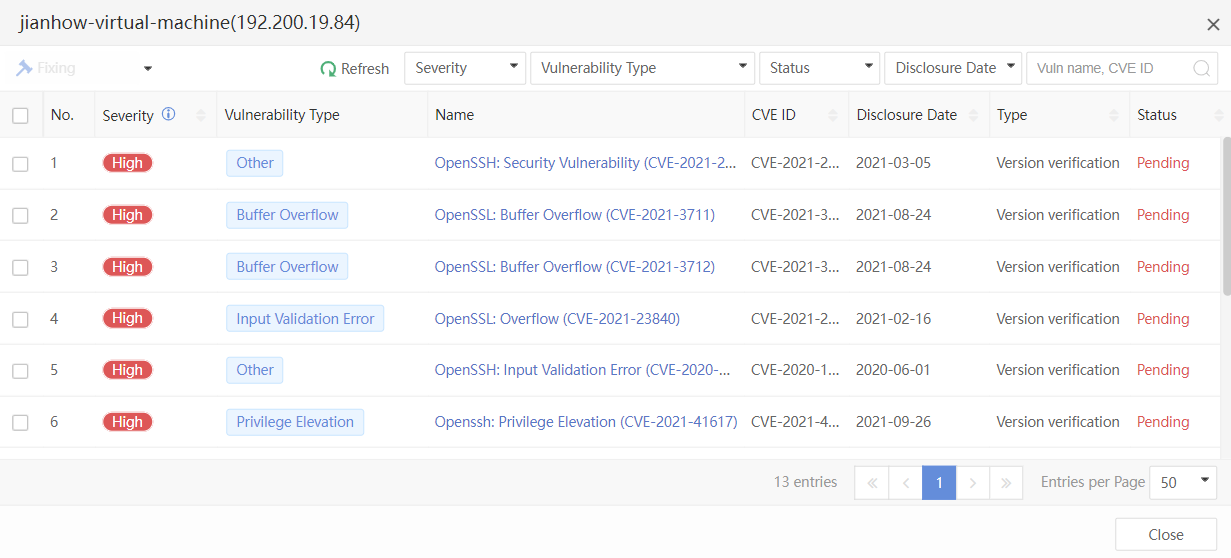Screen dimensions: 1231x558
Task: Open the Entries per Page dropdown
Action: point(1182,483)
